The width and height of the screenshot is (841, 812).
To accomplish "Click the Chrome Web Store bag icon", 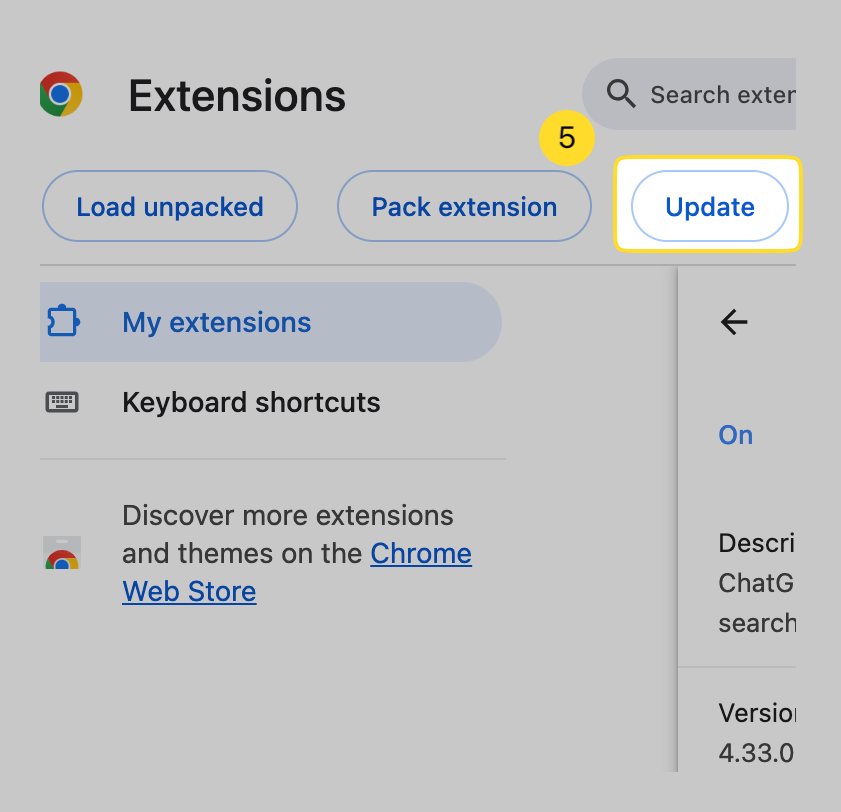I will (x=62, y=553).
